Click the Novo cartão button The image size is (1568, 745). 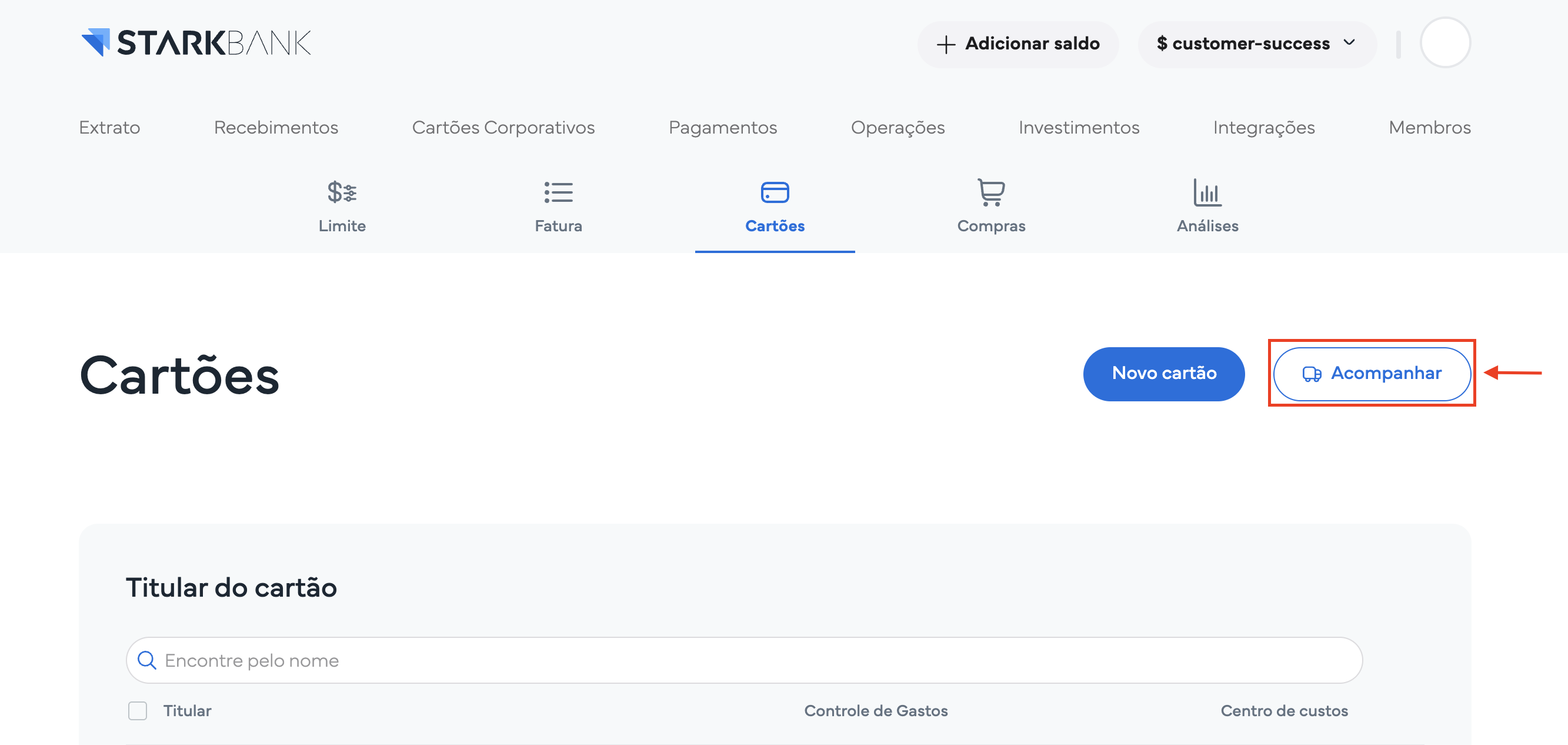1164,374
